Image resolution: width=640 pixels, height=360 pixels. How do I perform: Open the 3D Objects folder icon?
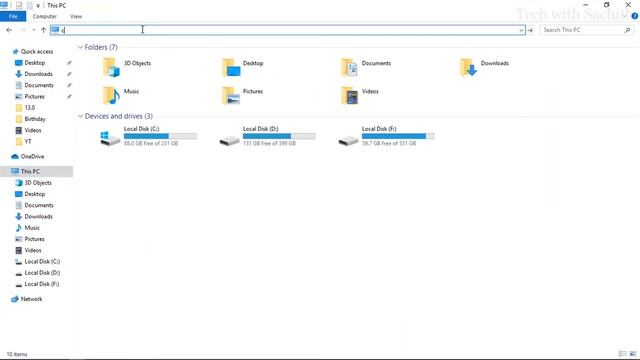pyautogui.click(x=111, y=67)
